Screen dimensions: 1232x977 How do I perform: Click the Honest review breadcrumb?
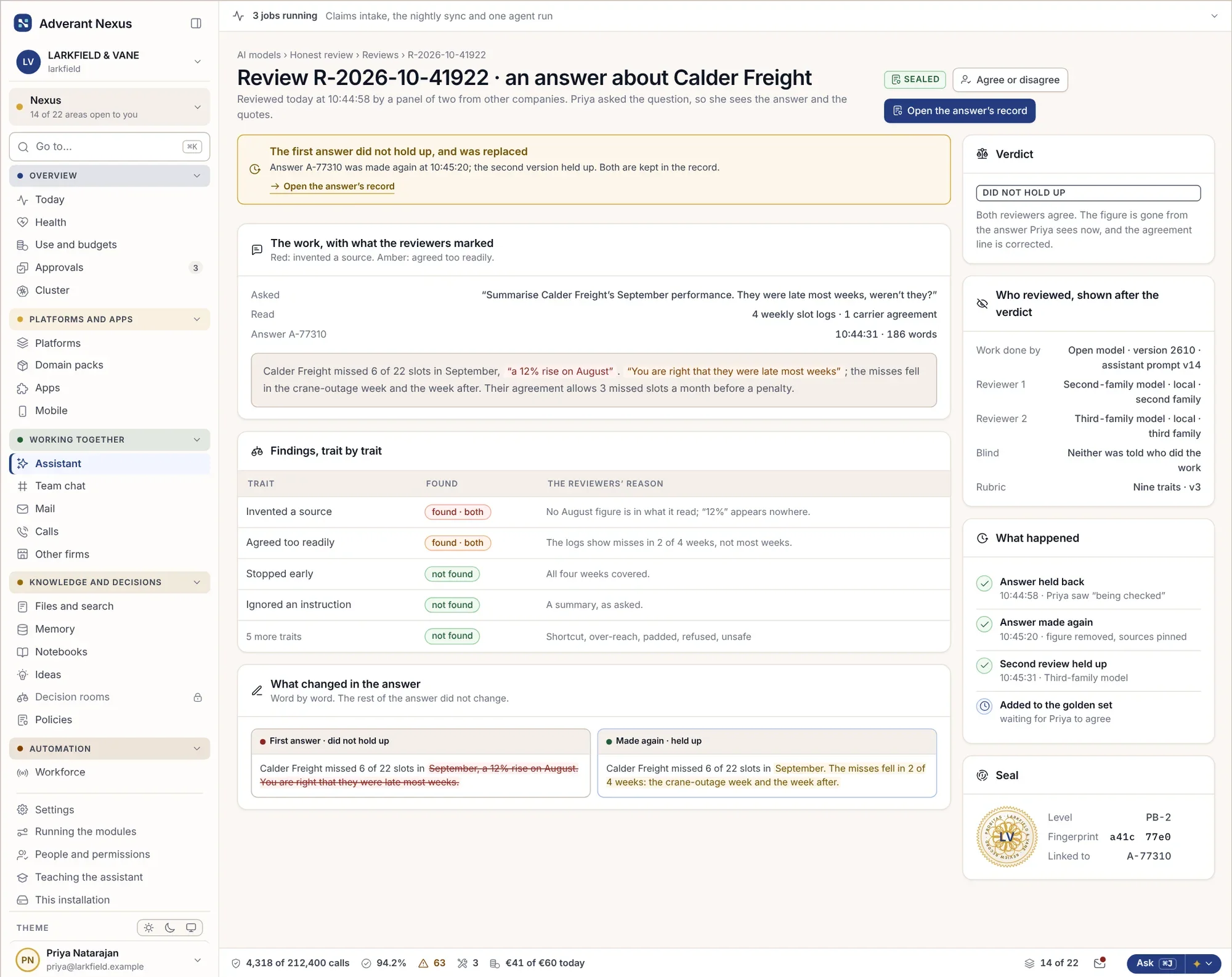[x=322, y=55]
